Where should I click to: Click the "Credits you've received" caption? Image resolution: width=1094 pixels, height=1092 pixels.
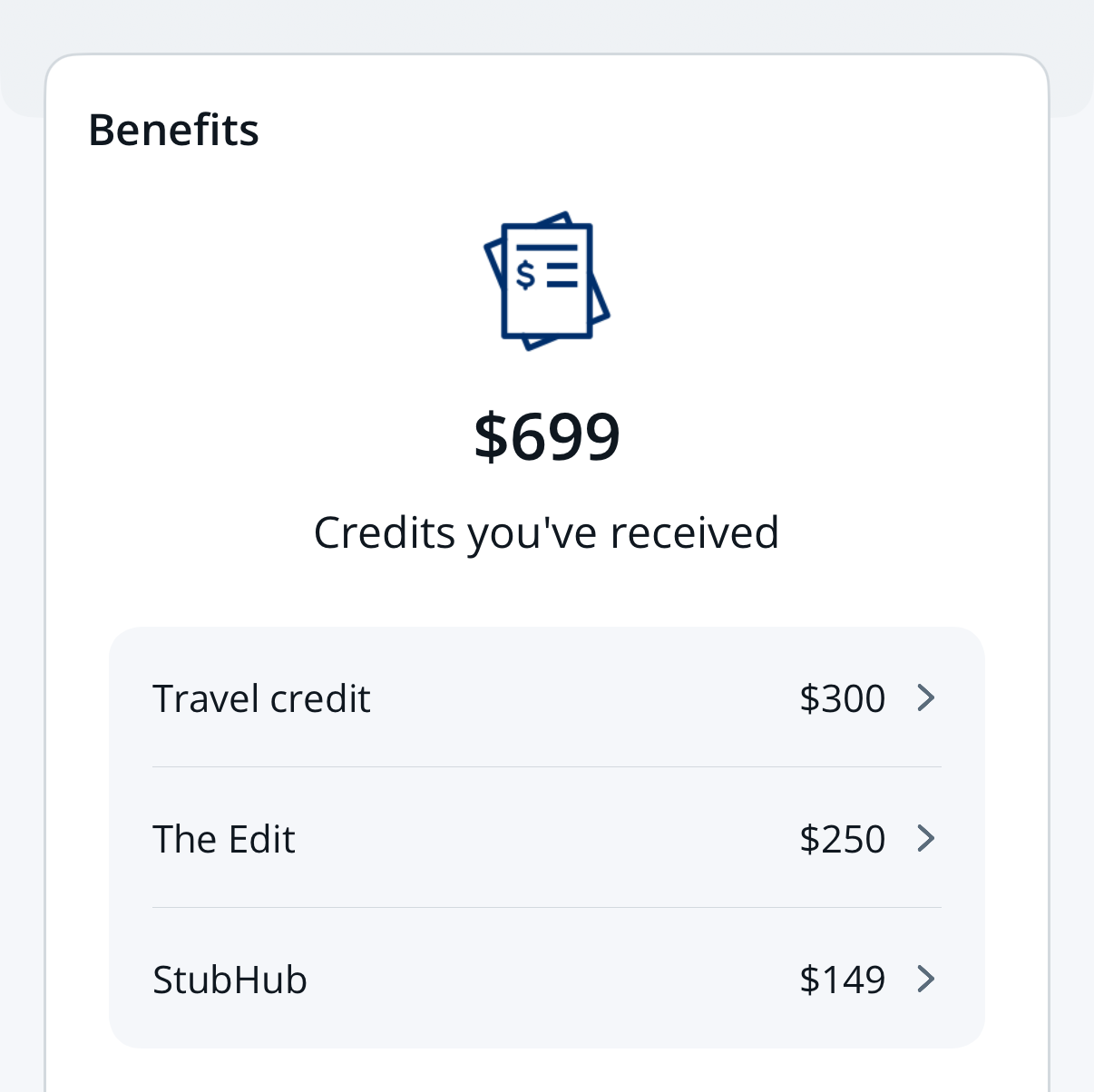(546, 532)
